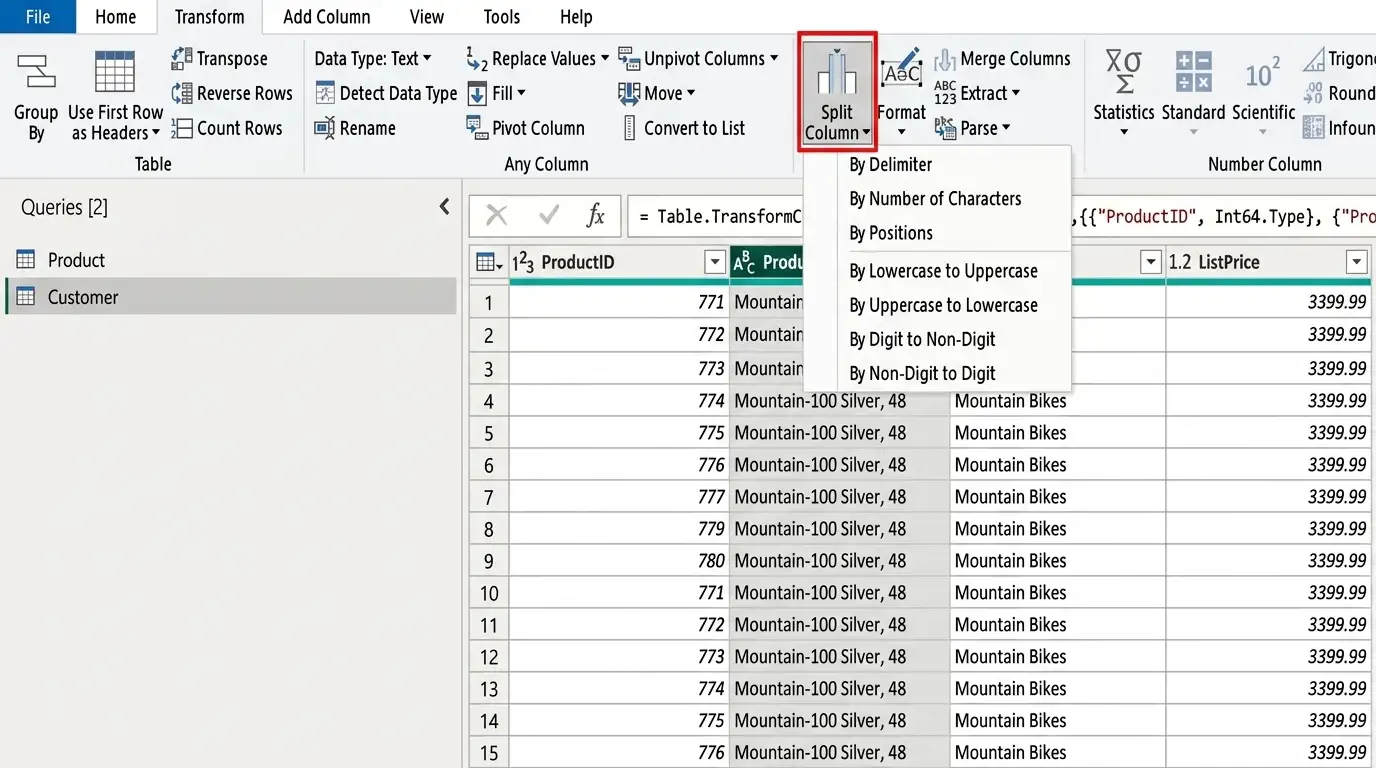
Task: Click the Rename command
Action: (355, 128)
